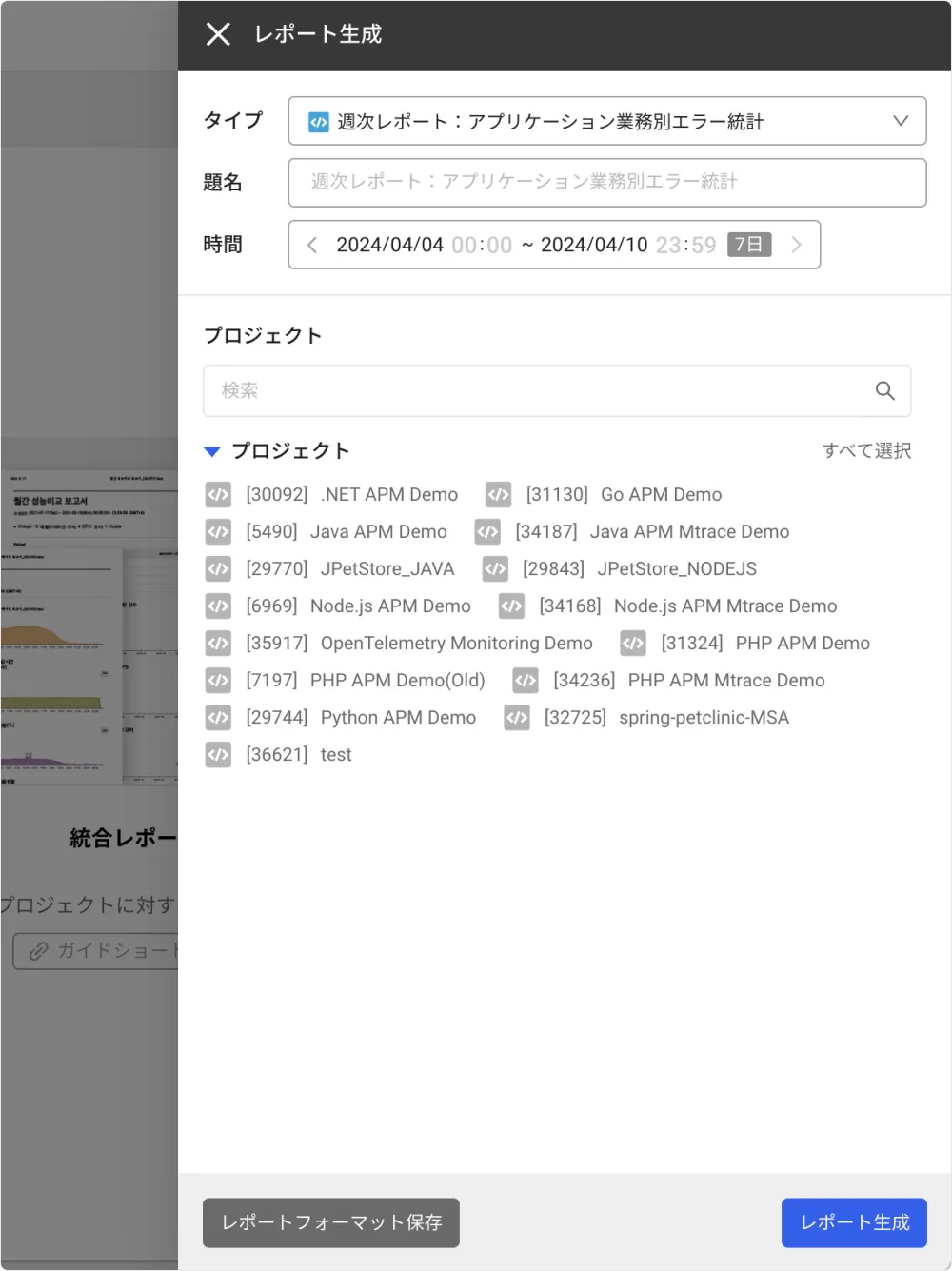Image resolution: width=952 pixels, height=1271 pixels.
Task: Click the icon beside [31130] Go APM Demo
Action: coord(498,494)
